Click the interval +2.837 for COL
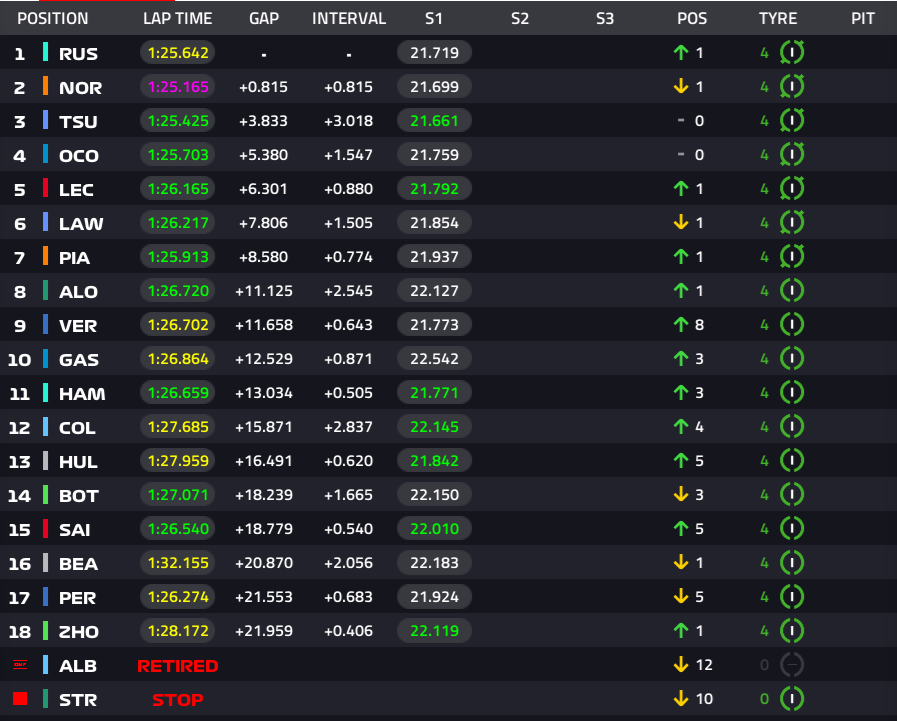Viewport: 897px width, 721px height. tap(348, 427)
